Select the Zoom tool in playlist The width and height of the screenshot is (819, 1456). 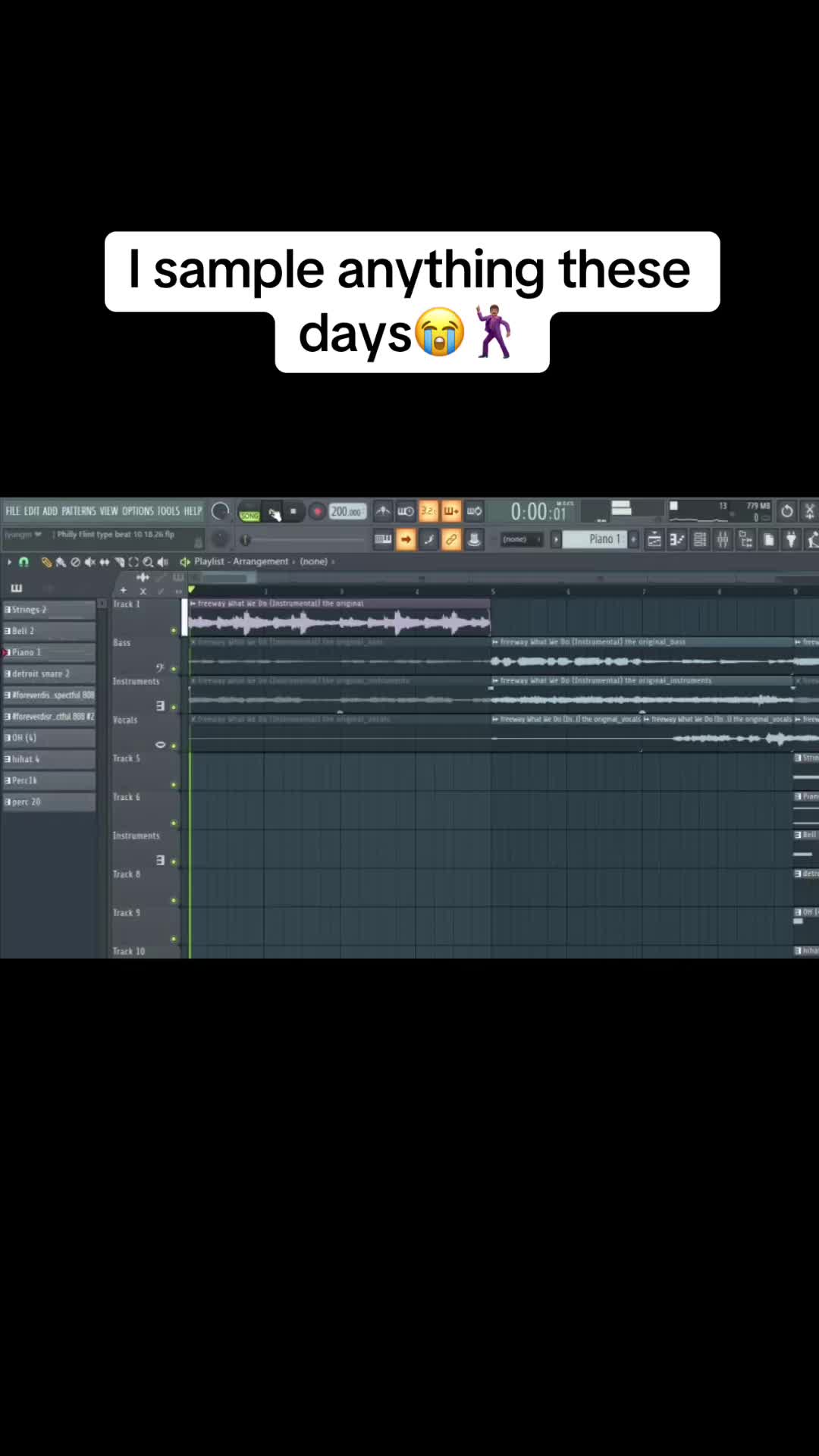click(x=148, y=562)
